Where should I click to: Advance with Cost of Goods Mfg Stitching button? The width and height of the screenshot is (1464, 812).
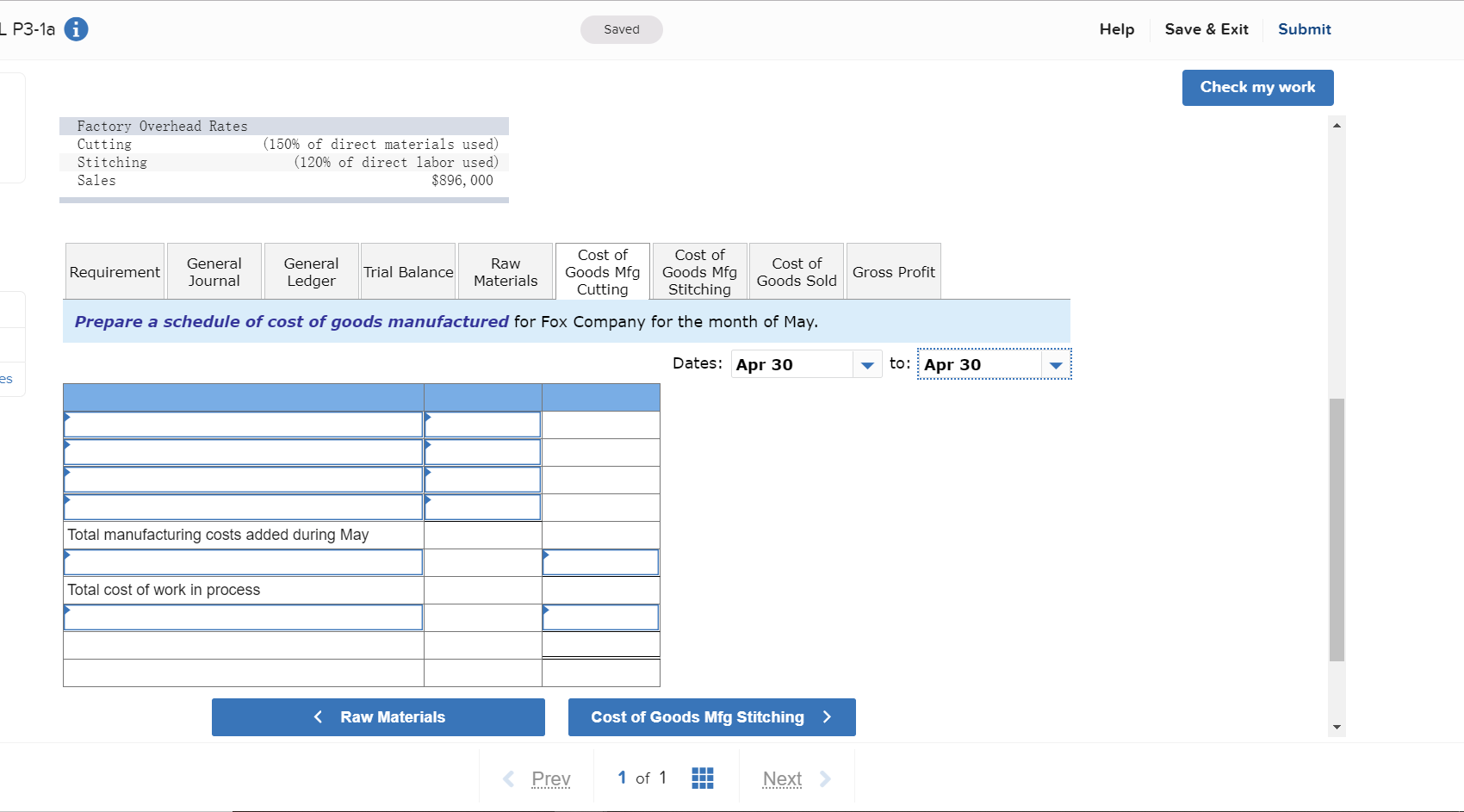coord(712,717)
